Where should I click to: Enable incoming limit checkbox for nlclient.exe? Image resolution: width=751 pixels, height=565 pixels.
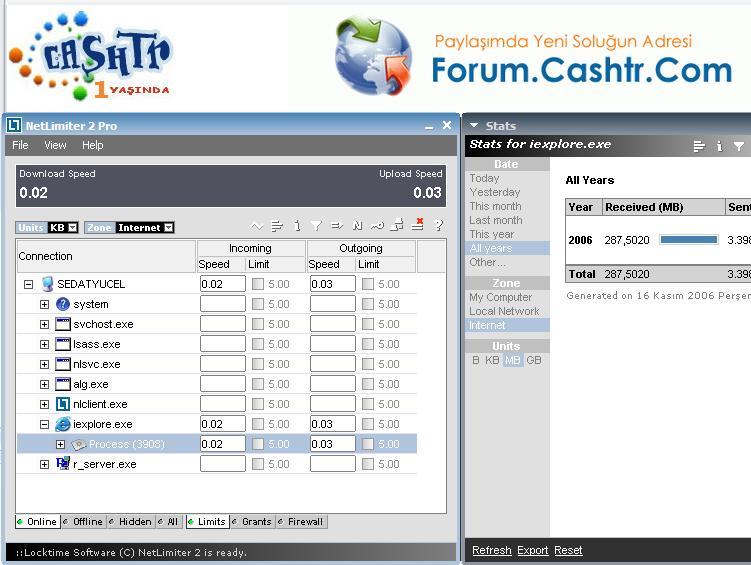(x=258, y=404)
